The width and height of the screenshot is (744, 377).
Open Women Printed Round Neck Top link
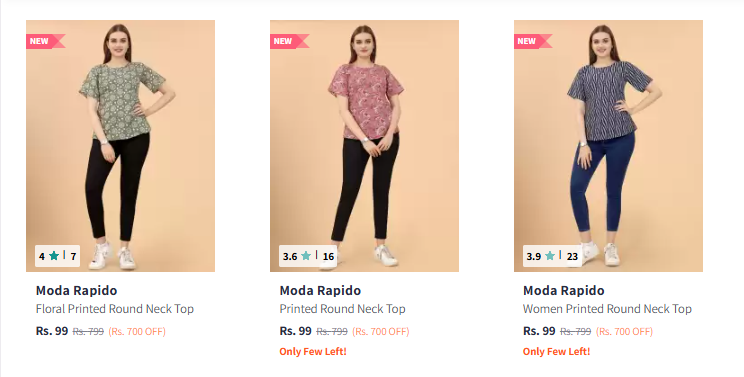click(x=607, y=309)
